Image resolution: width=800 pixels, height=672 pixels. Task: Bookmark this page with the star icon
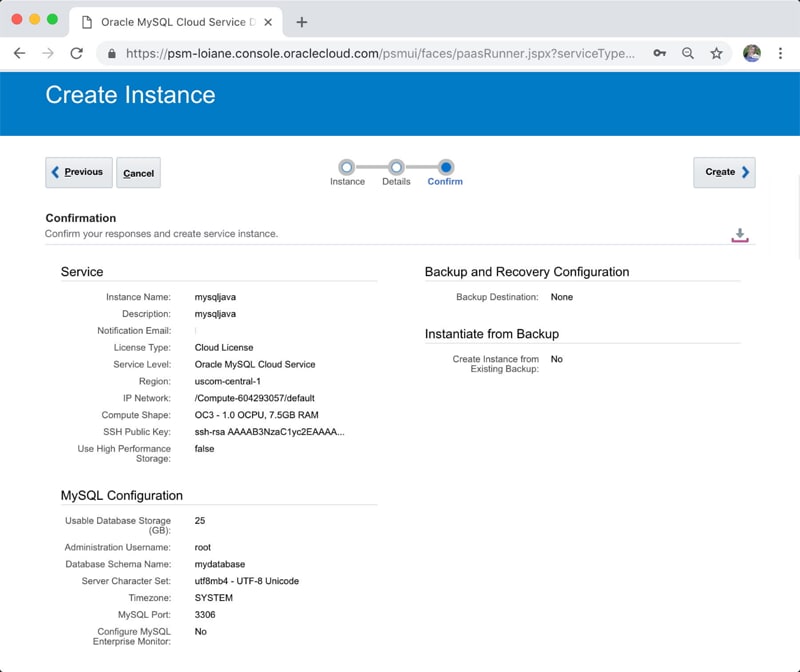[716, 53]
